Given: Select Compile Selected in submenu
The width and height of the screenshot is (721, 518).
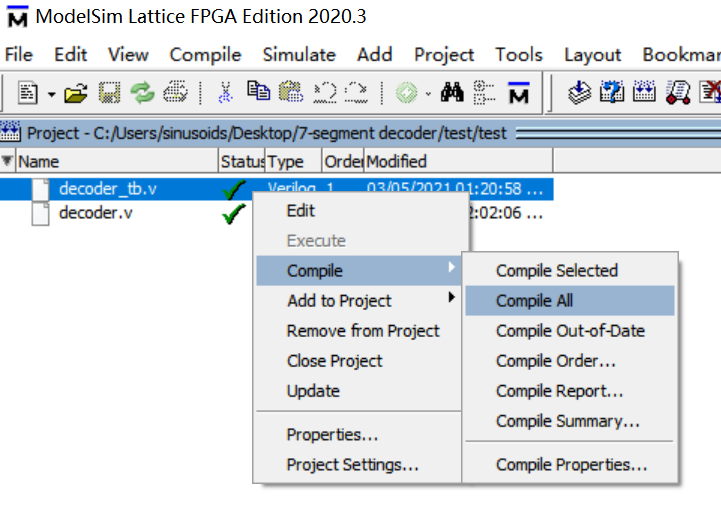Looking at the screenshot, I should tap(570, 271).
